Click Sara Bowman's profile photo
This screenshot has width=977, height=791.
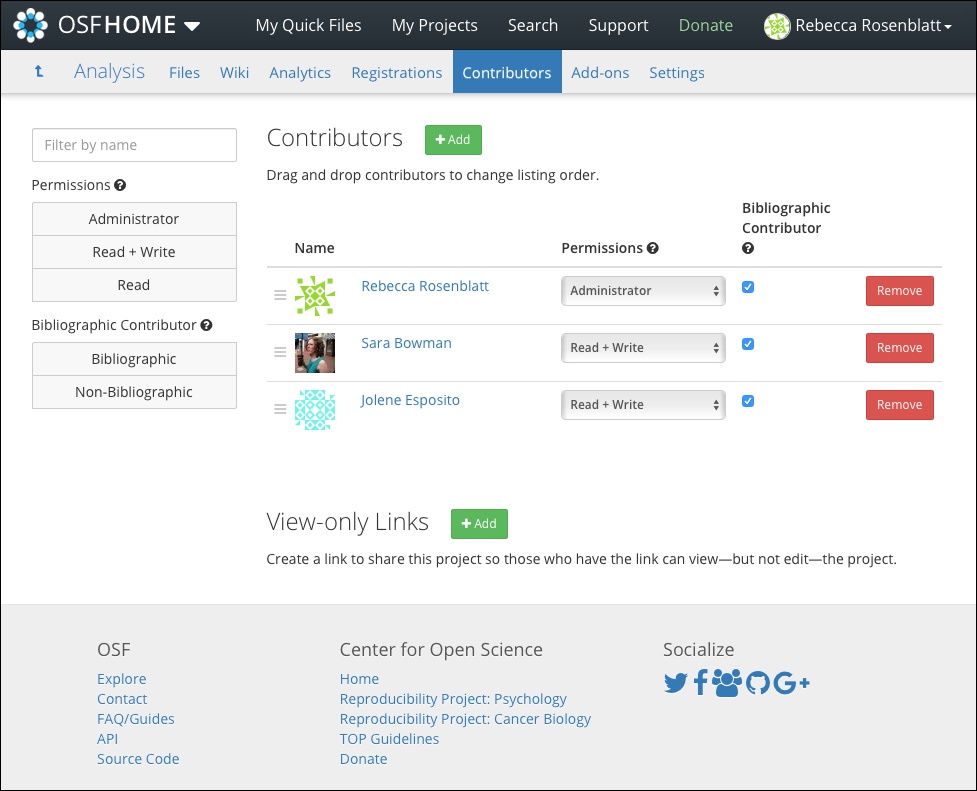pyautogui.click(x=315, y=353)
